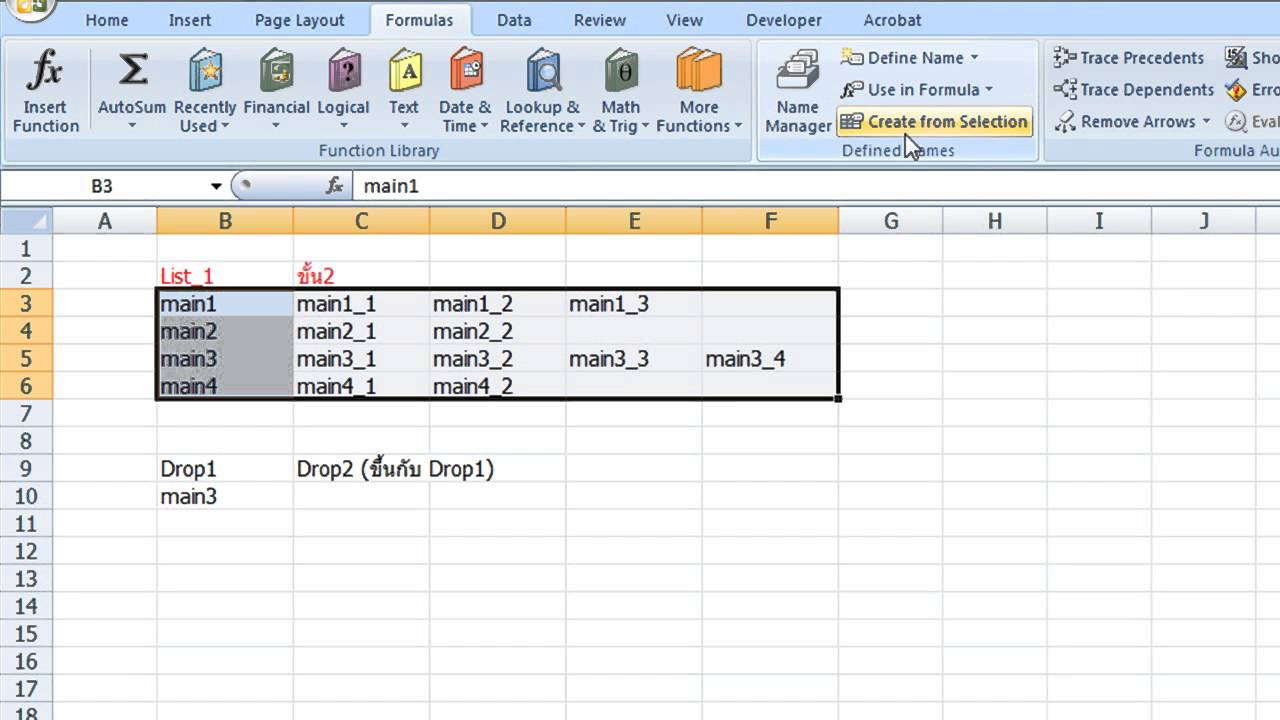Screen dimensions: 1280x720
Task: Switch to the Data tab
Action: [514, 20]
